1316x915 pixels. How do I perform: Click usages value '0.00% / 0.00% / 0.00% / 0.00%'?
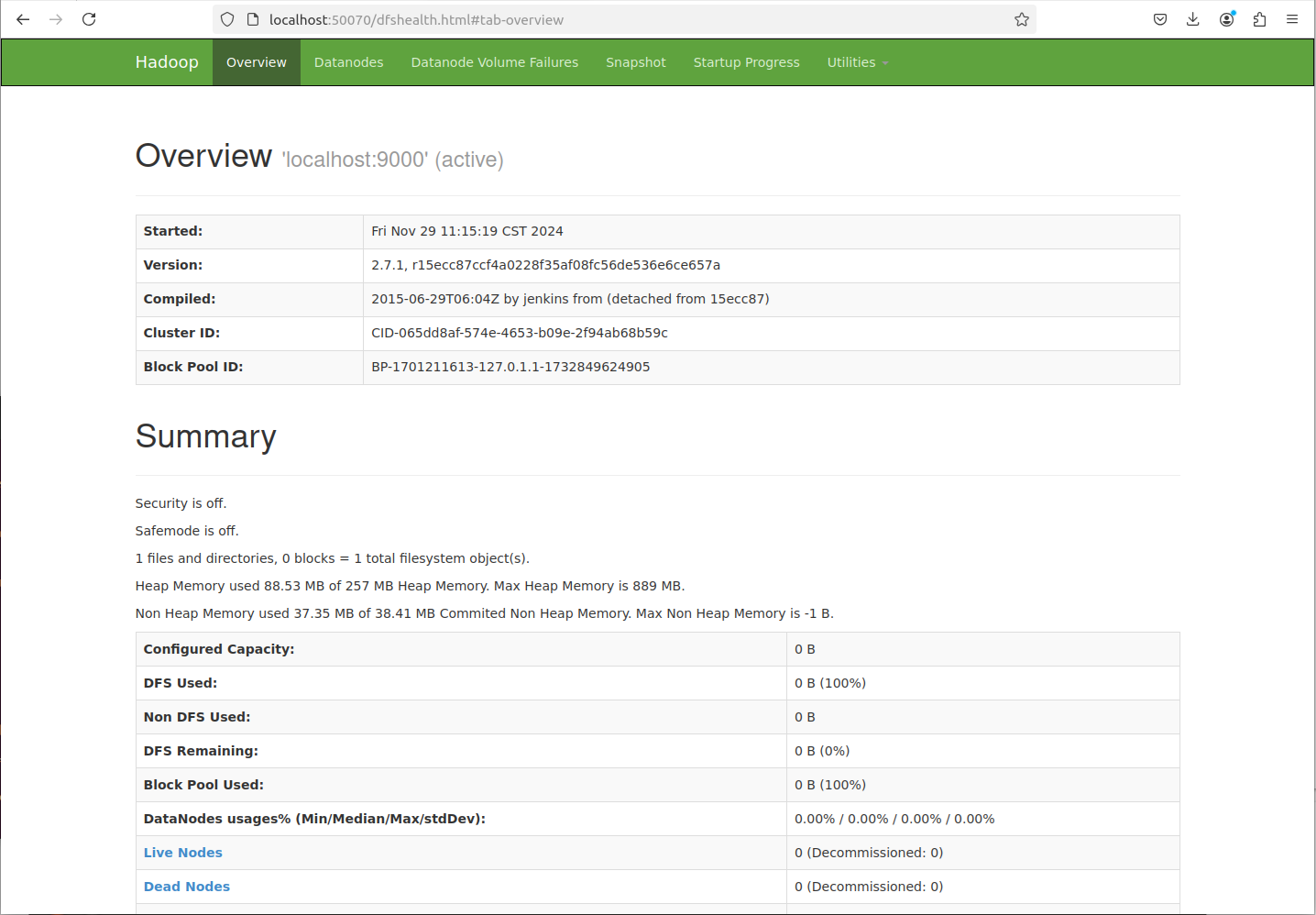click(894, 819)
